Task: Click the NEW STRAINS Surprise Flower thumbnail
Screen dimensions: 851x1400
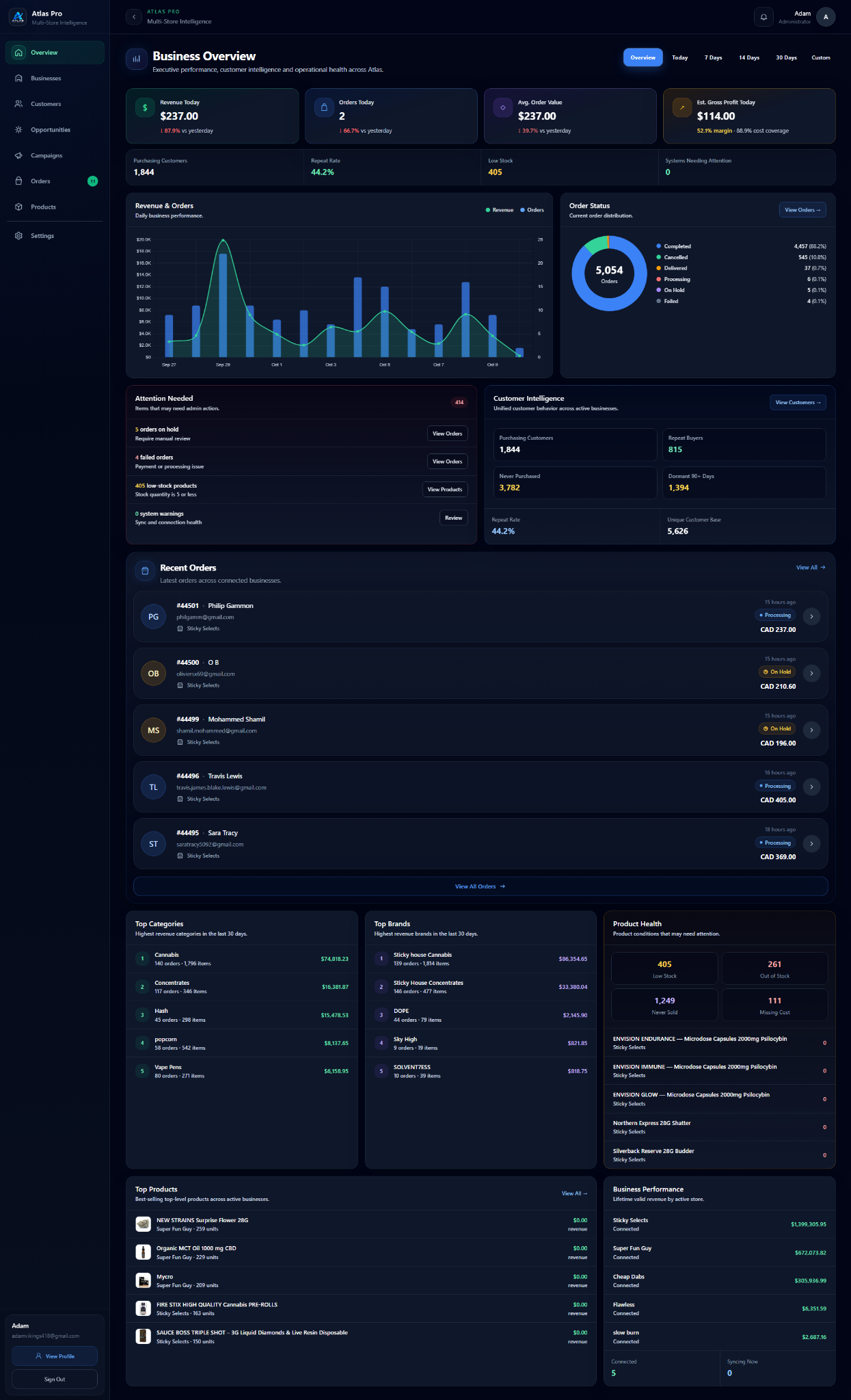Action: pyautogui.click(x=143, y=1224)
